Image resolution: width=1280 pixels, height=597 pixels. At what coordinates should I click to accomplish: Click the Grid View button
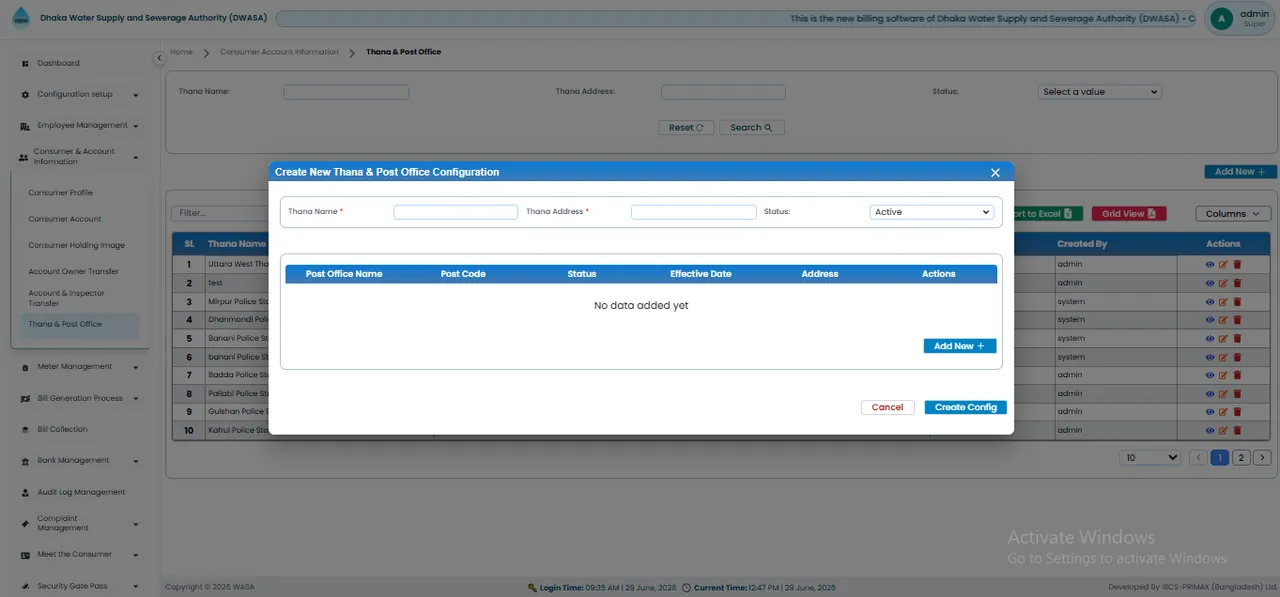click(x=1128, y=214)
